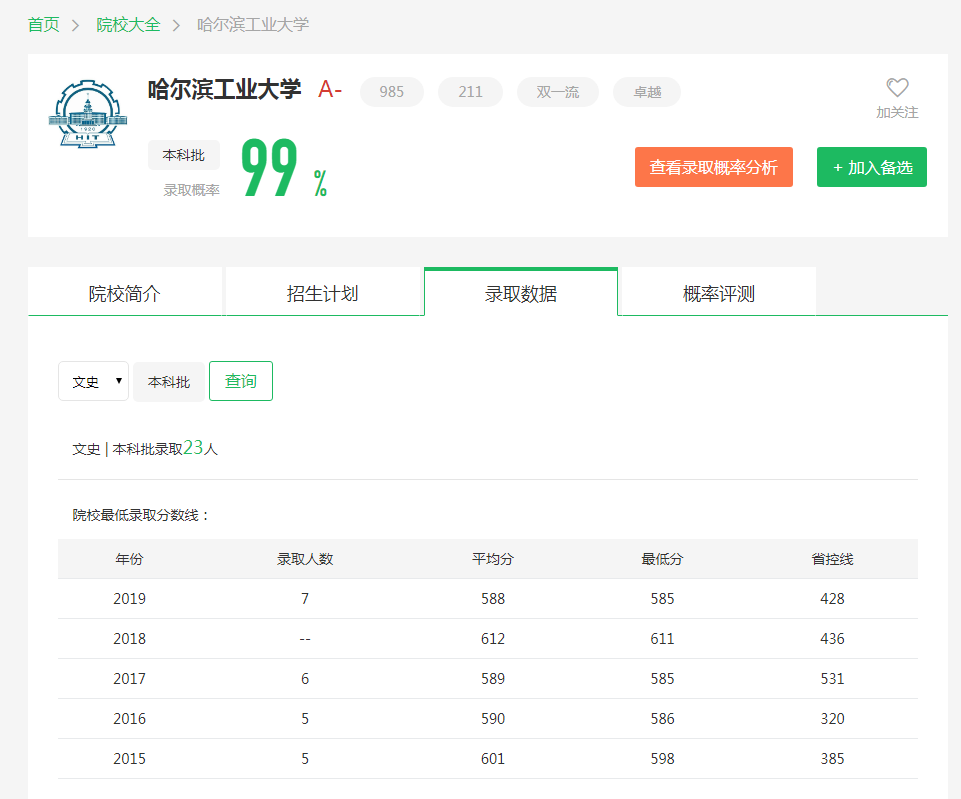Click the 卓越 tag

pos(647,92)
